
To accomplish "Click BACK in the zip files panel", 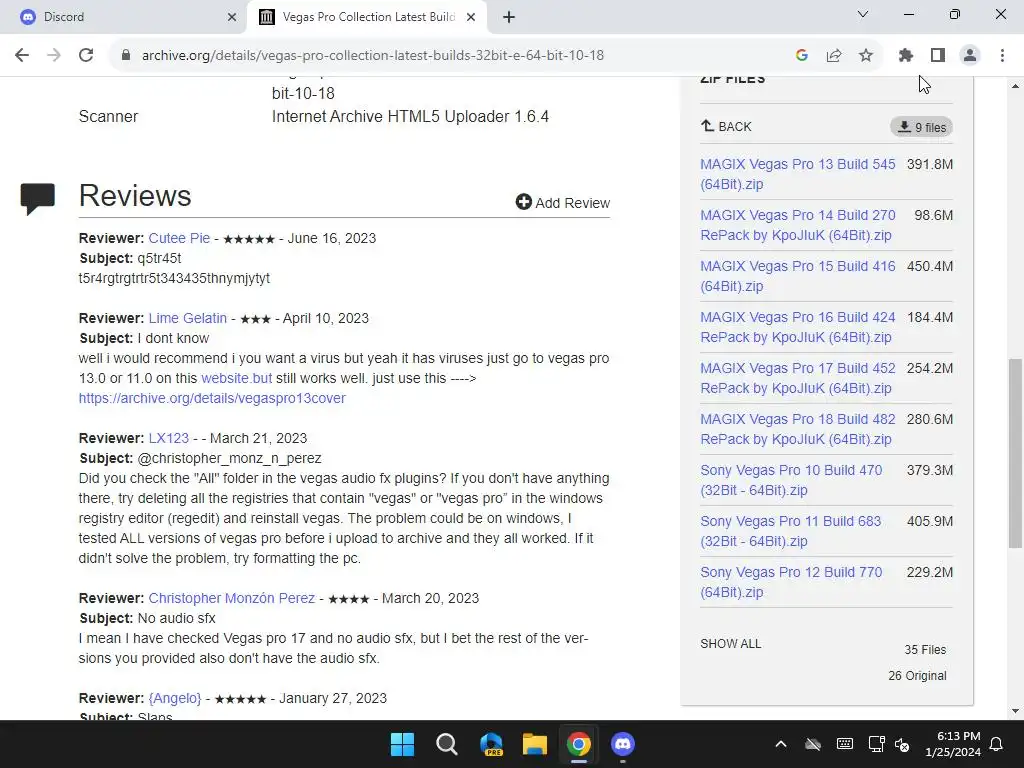I will [726, 126].
